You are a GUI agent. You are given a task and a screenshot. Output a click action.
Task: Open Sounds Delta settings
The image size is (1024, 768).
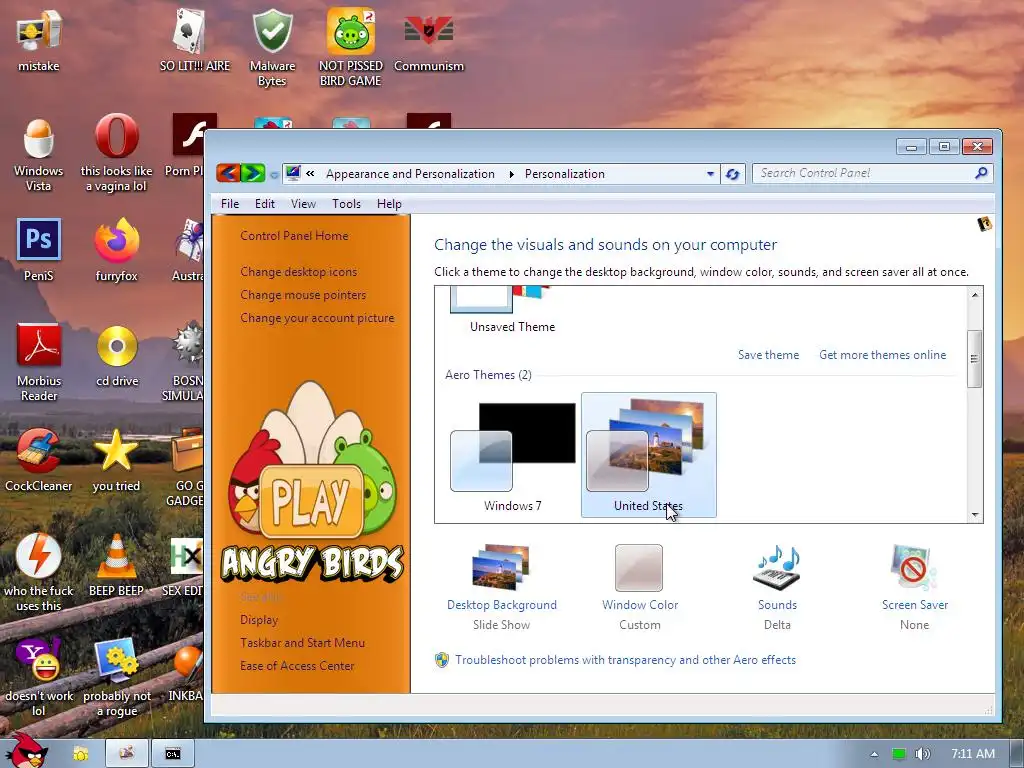coord(777,586)
